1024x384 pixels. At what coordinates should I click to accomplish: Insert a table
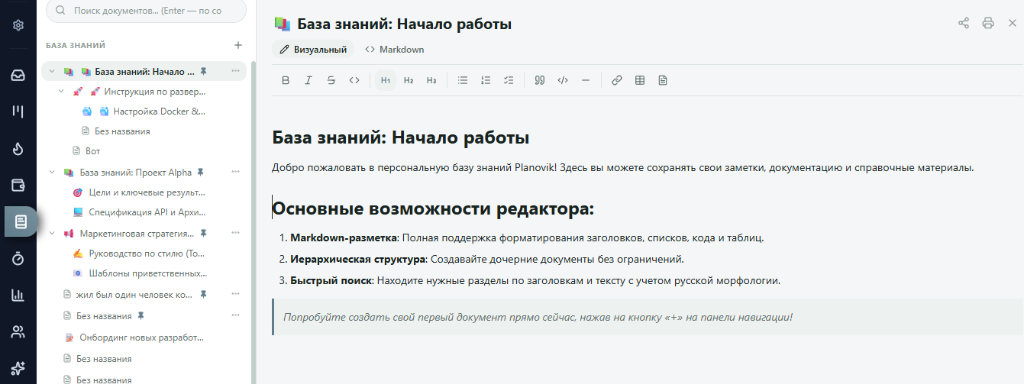[x=640, y=80]
